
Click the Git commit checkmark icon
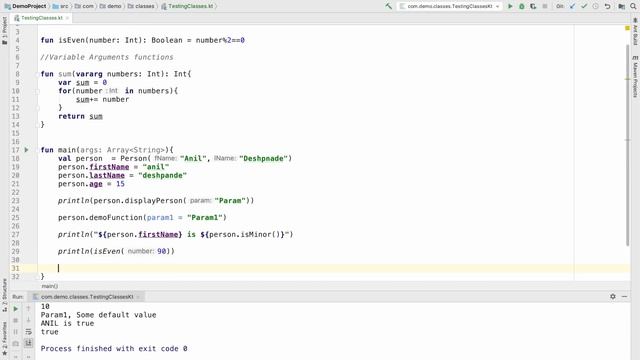584,6
